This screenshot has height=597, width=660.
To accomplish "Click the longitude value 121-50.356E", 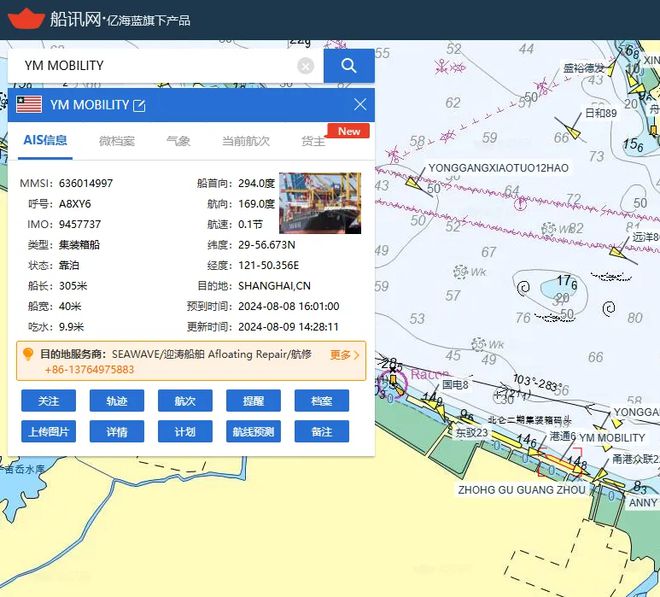I will click(x=269, y=265).
